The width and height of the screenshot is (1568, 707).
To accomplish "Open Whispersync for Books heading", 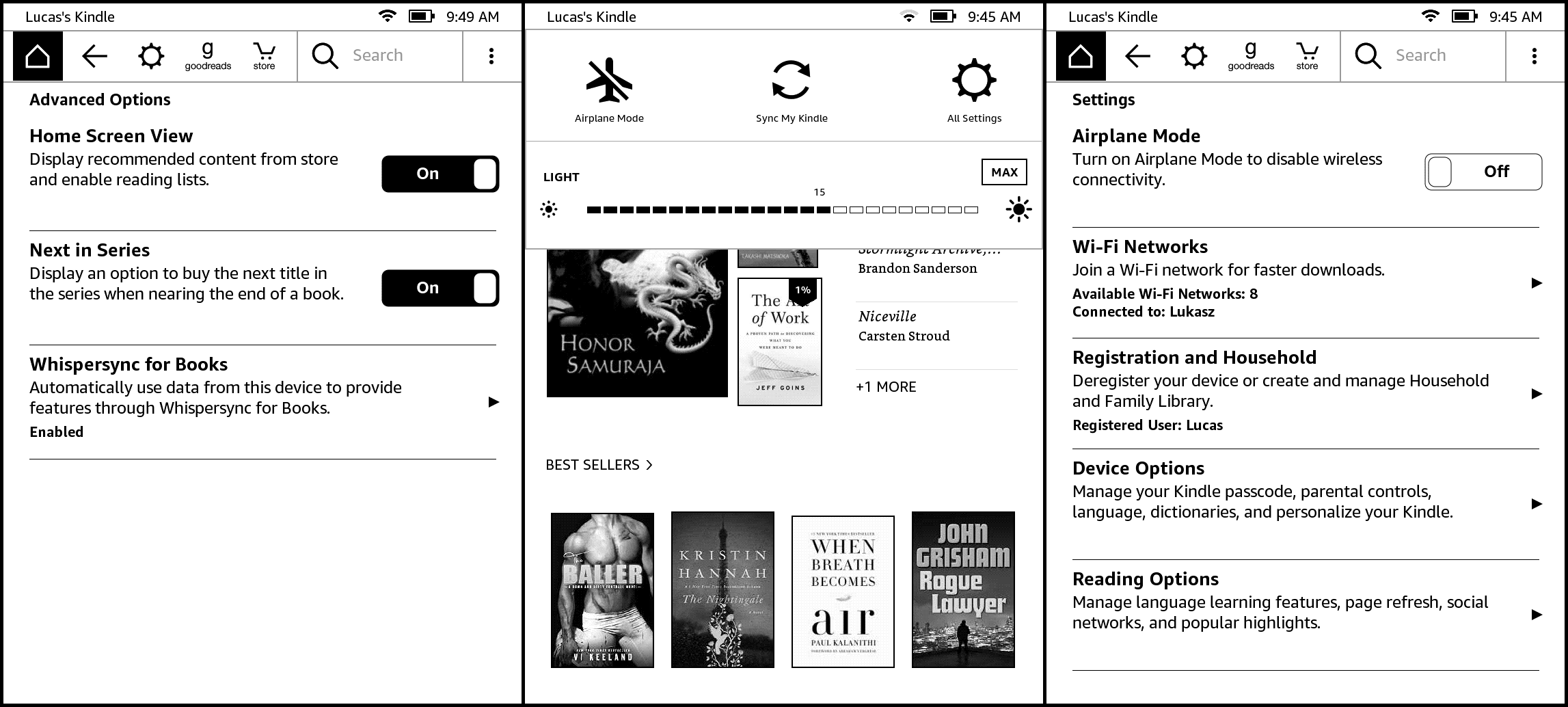I will tap(129, 364).
